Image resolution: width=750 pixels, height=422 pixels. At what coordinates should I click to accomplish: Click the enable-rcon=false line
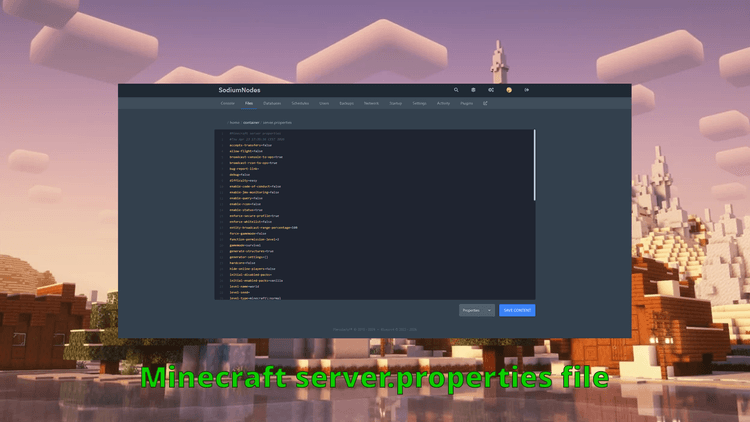(x=245, y=204)
